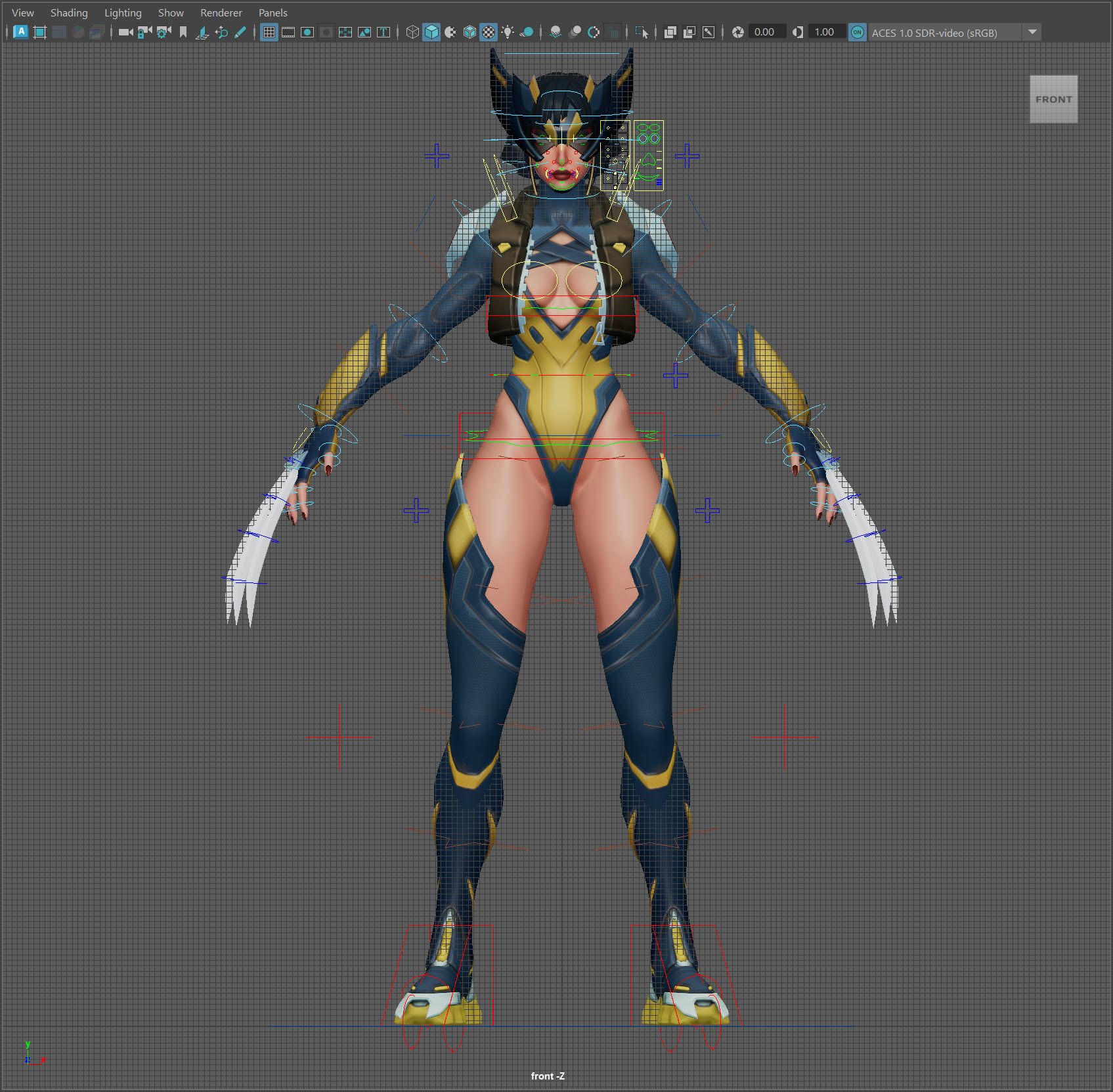Select the 2D Pan/Zoom tool

(221, 32)
